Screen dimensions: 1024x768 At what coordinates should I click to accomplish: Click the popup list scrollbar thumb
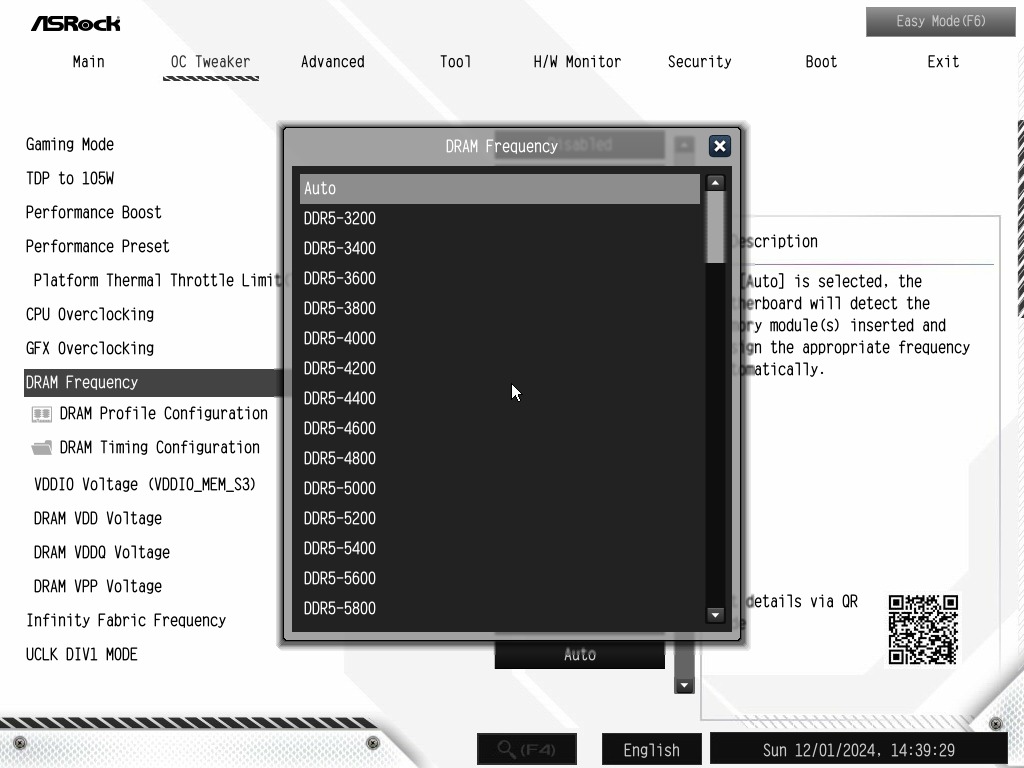715,227
